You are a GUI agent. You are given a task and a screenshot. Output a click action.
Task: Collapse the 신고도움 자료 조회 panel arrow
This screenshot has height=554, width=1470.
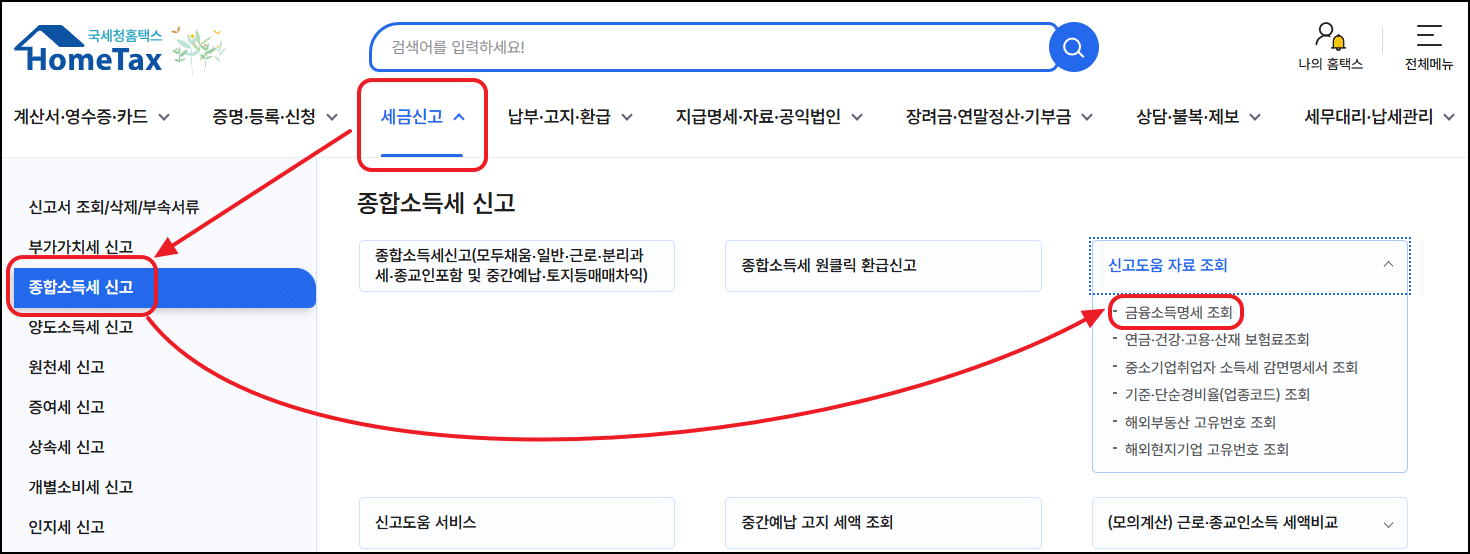1387,265
